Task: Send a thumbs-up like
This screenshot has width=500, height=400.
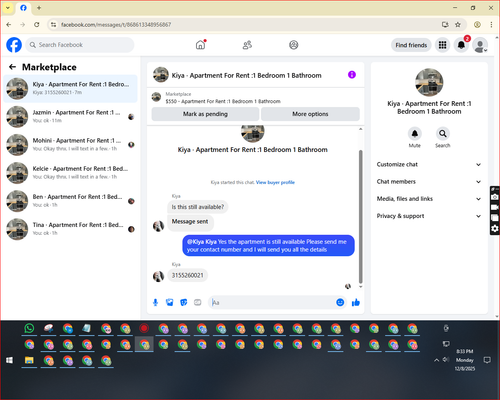Action: tap(356, 302)
